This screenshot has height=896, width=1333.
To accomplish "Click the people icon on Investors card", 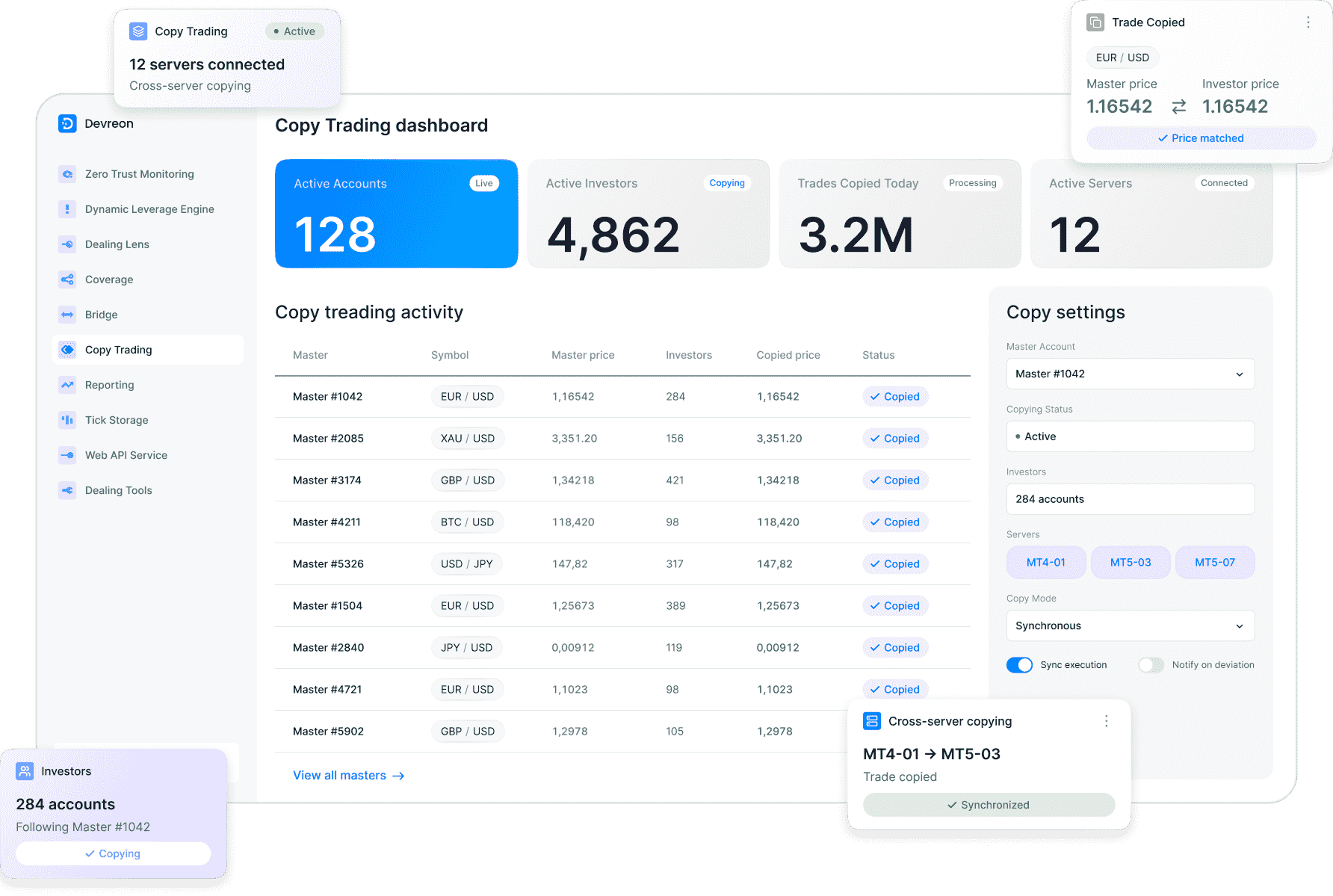I will point(25,771).
